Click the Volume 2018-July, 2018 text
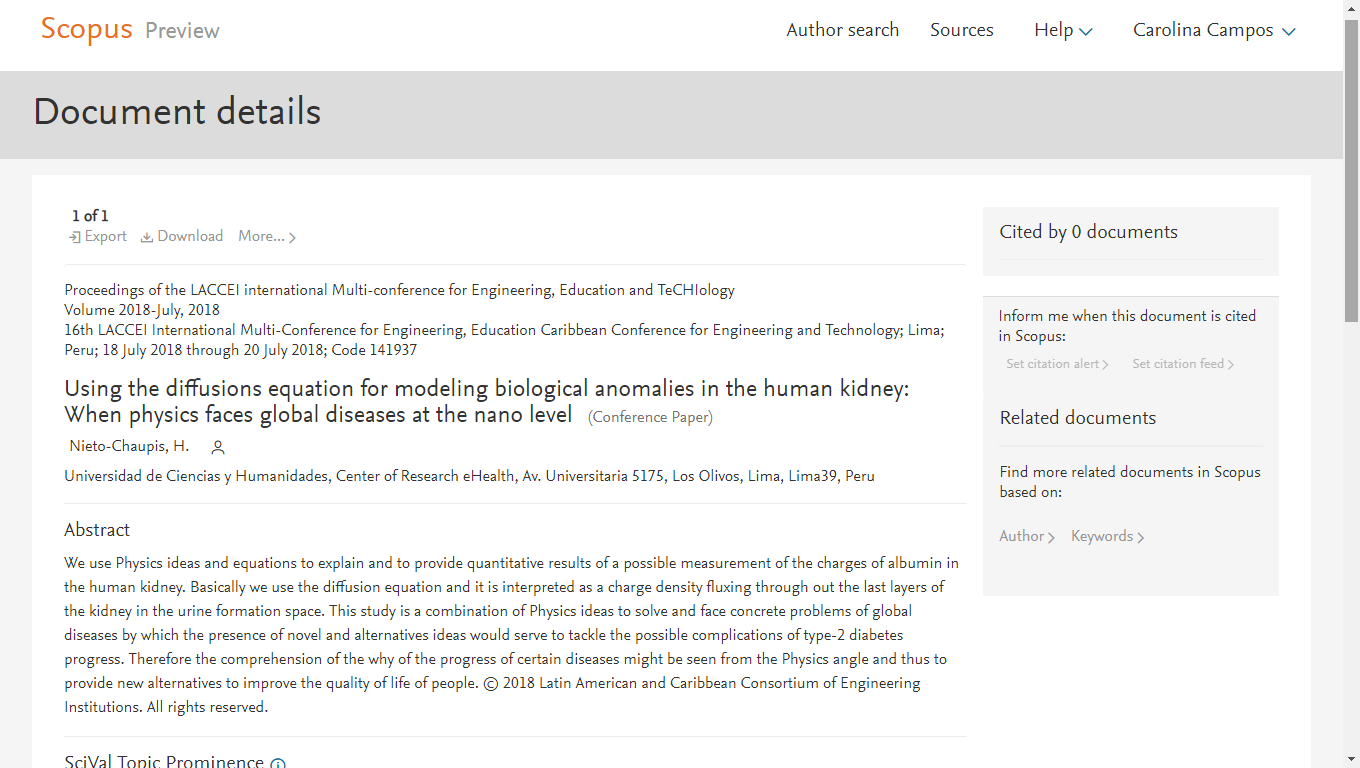This screenshot has height=768, width=1360. click(142, 310)
